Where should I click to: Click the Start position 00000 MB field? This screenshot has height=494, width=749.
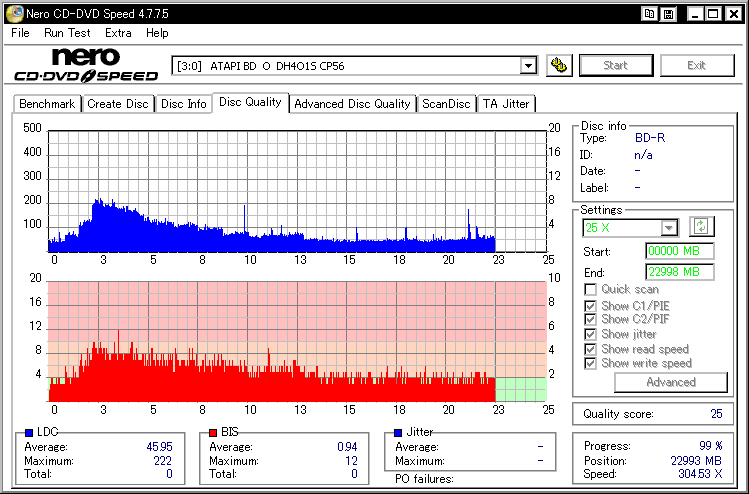click(x=680, y=251)
